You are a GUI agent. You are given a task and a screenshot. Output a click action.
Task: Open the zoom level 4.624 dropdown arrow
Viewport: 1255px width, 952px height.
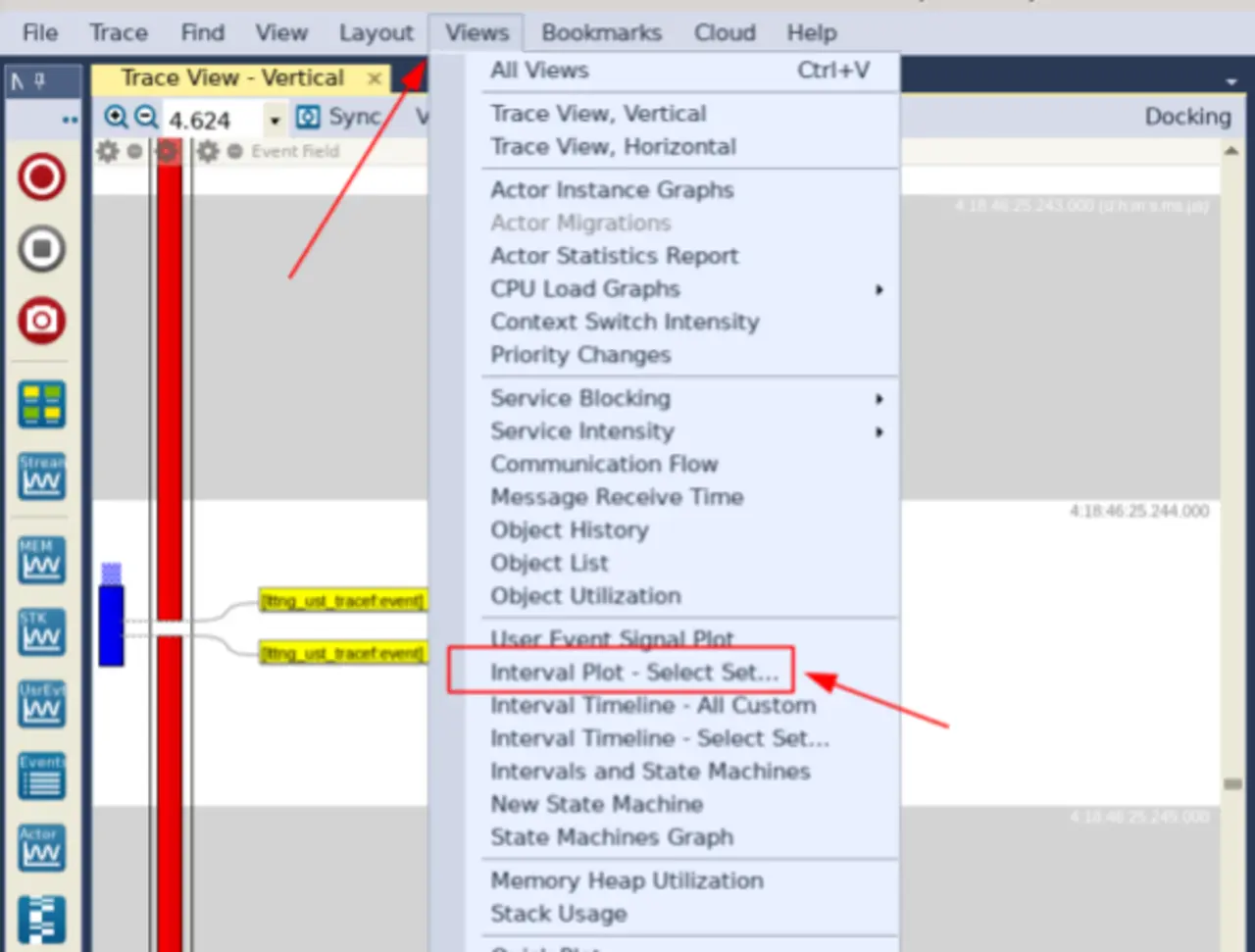[276, 121]
